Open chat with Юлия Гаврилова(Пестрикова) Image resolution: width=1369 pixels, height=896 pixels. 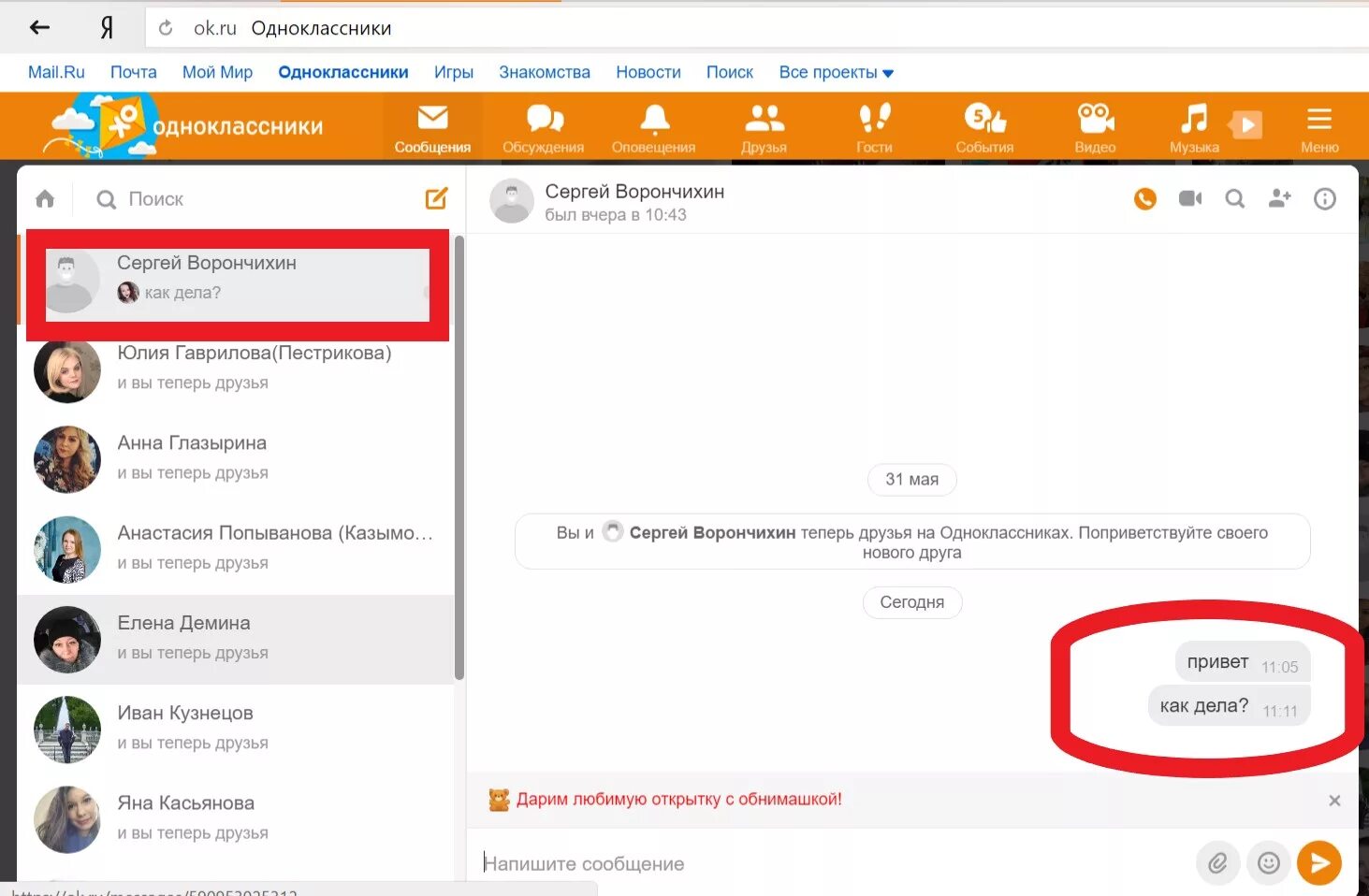pos(236,369)
